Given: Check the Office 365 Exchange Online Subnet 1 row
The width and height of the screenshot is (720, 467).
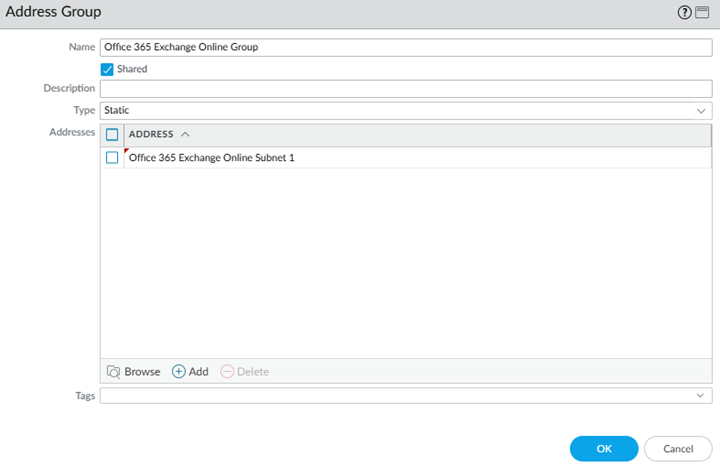Looking at the screenshot, I should (x=112, y=158).
